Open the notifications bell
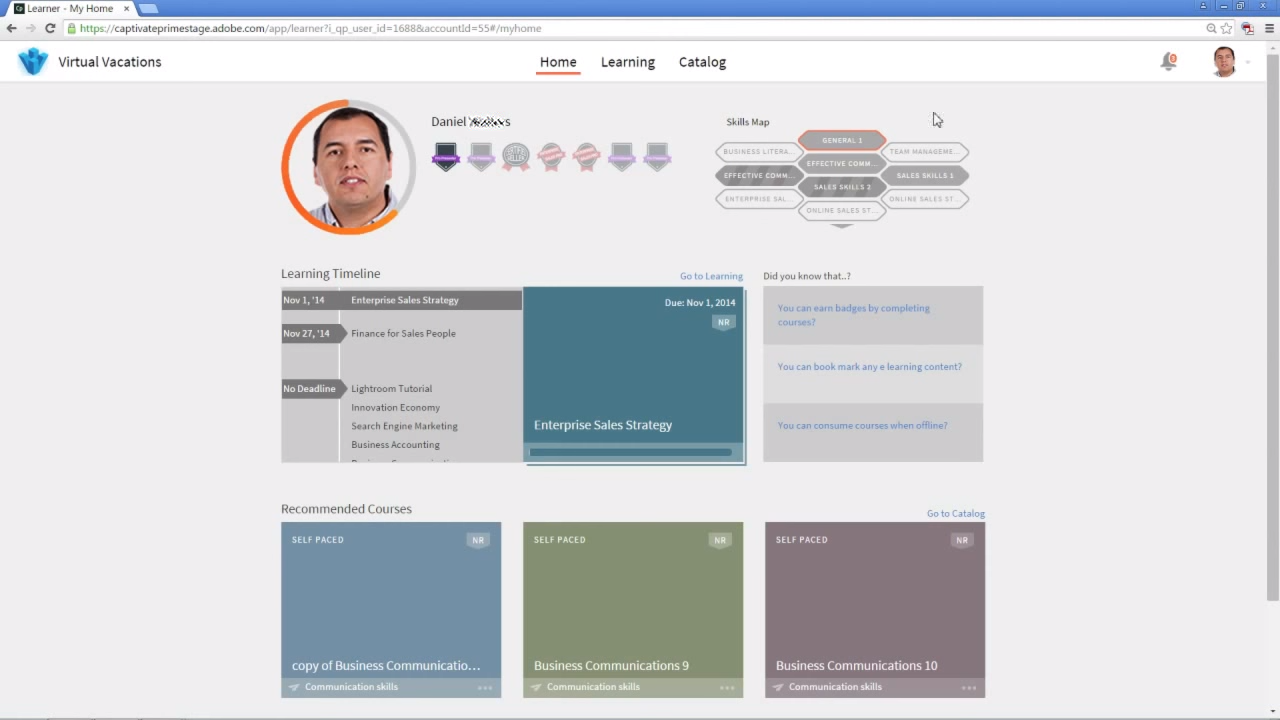The height and width of the screenshot is (720, 1280). click(x=1167, y=62)
